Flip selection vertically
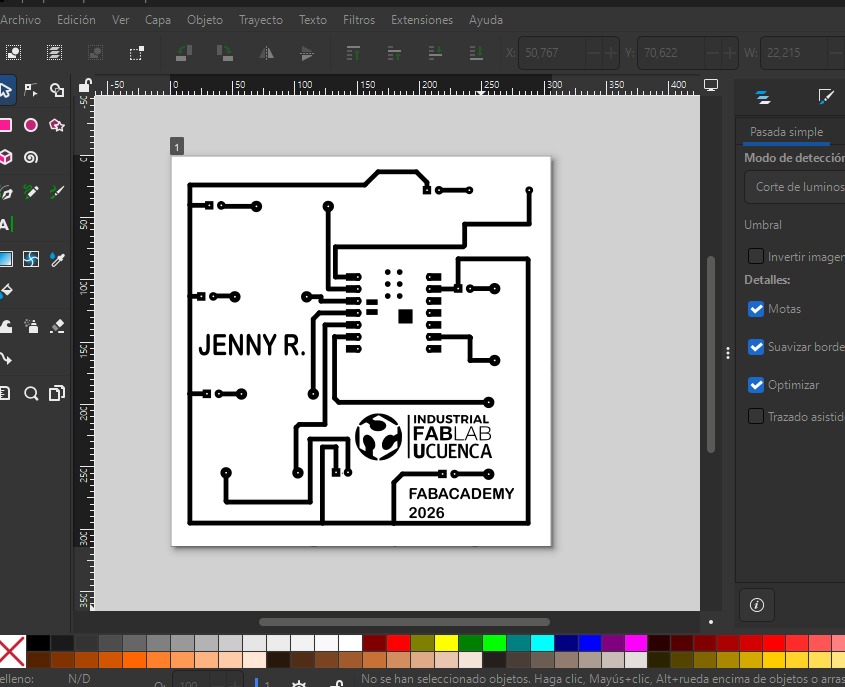This screenshot has height=687, width=845. click(x=307, y=53)
